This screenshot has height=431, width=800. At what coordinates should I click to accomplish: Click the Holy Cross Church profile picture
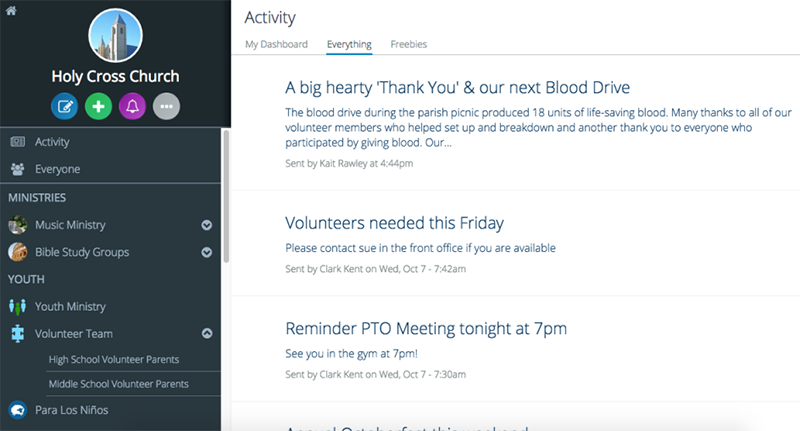point(116,35)
